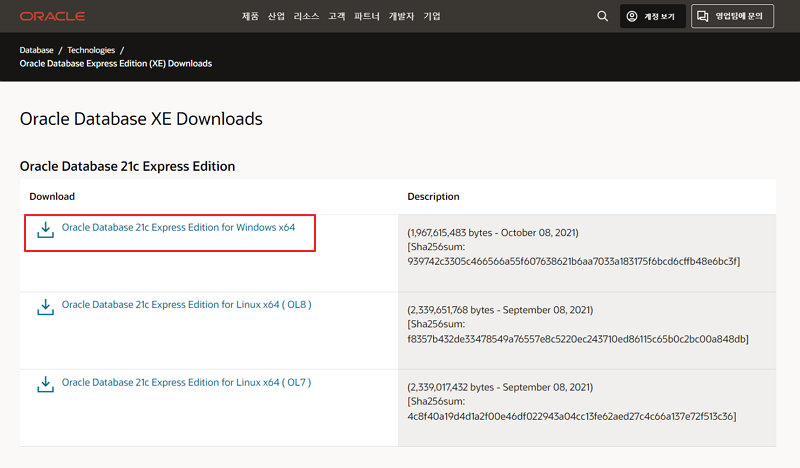This screenshot has height=468, width=800.
Task: Click download icon for Windows x64 edition
Action: [45, 230]
